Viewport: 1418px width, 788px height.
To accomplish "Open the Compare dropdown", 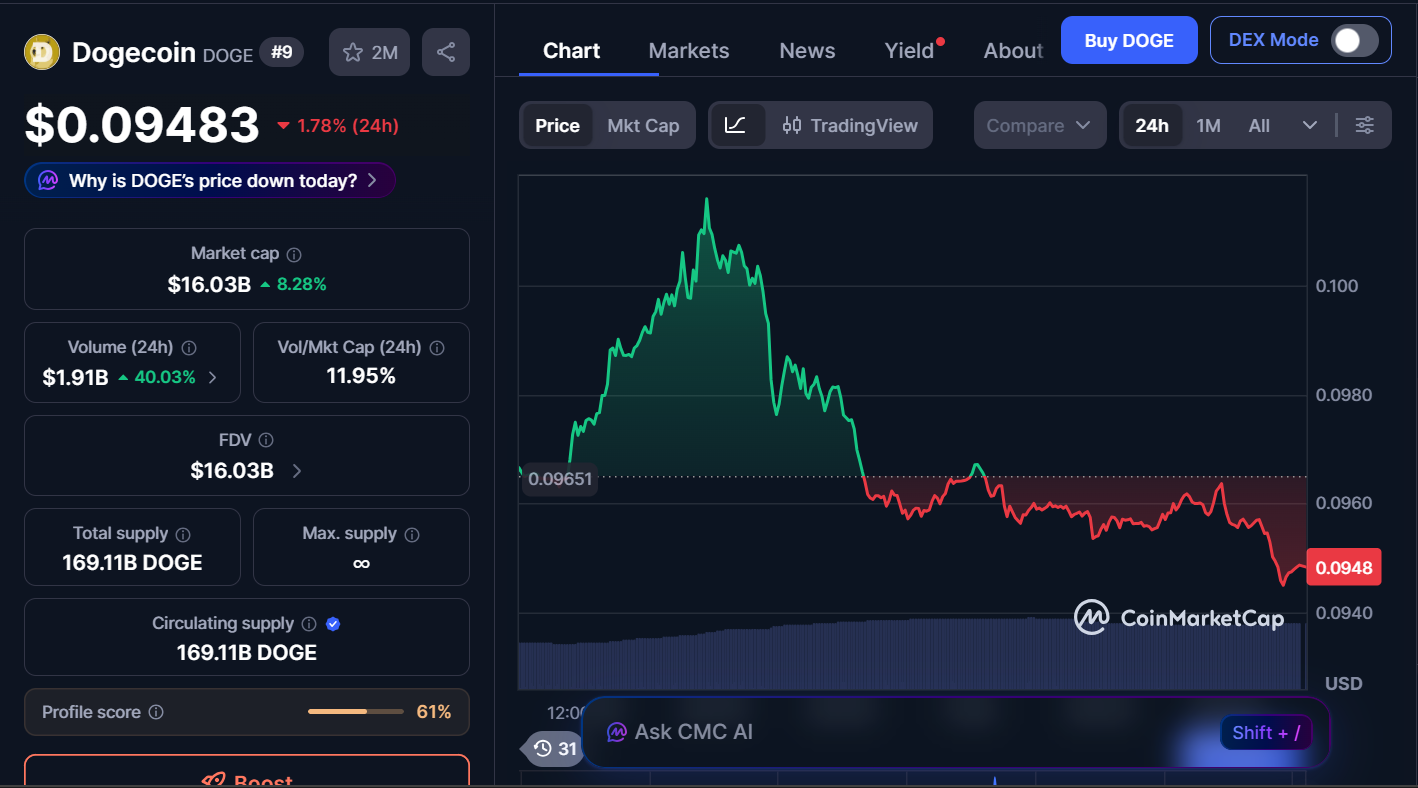I will tap(1040, 125).
